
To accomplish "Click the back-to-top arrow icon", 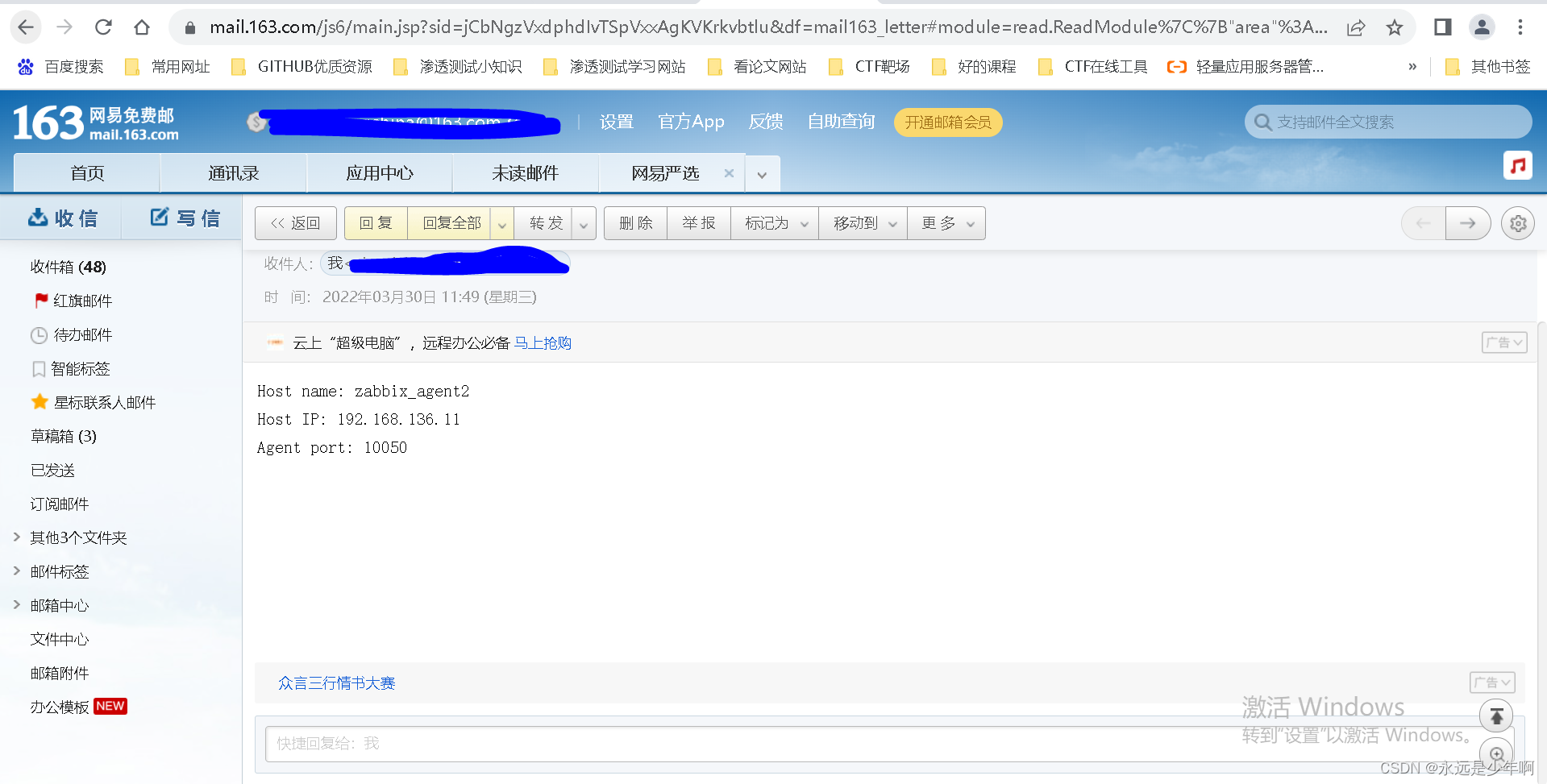I will [1496, 716].
